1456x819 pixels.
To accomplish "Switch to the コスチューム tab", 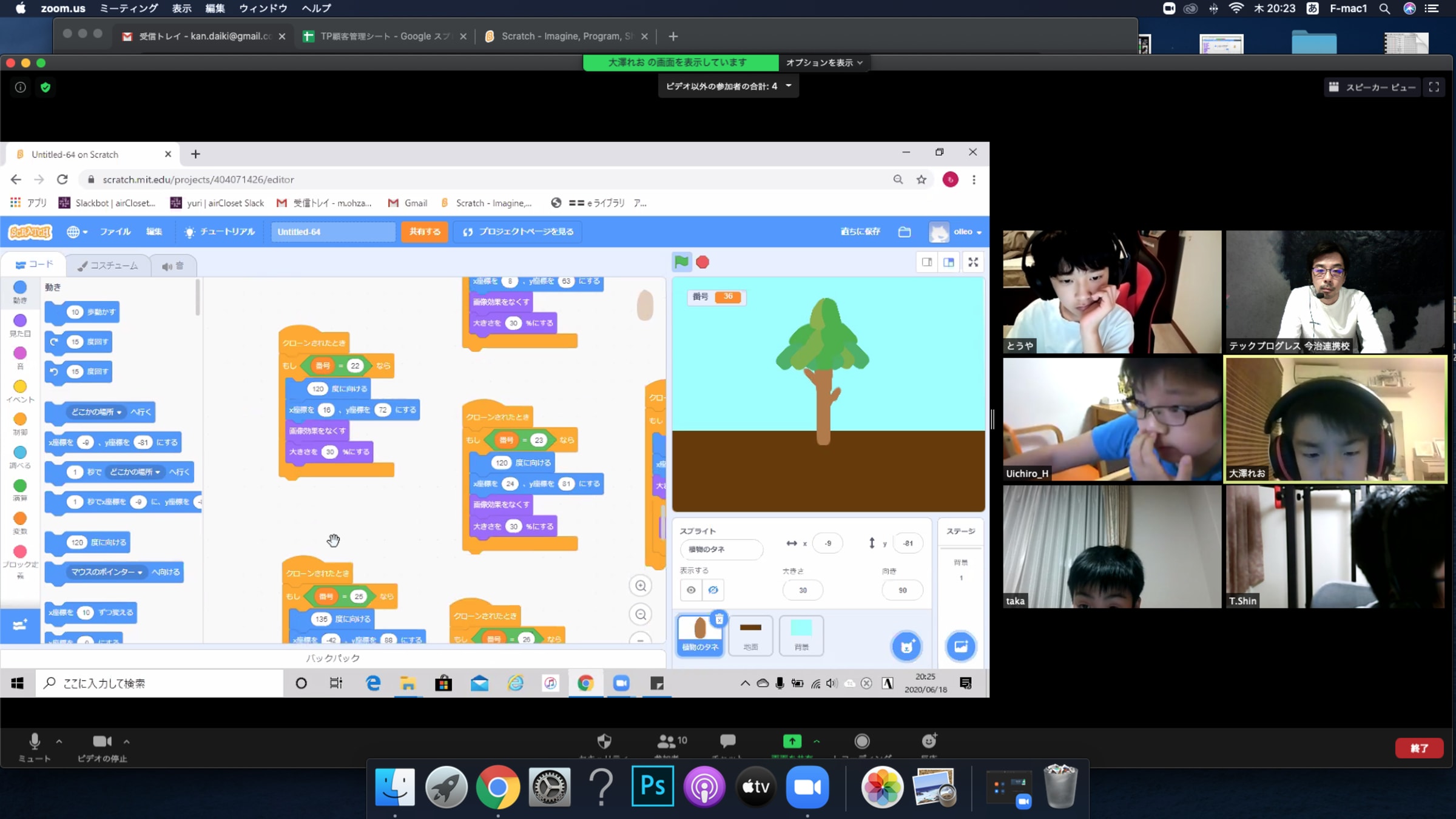I will 108,266.
